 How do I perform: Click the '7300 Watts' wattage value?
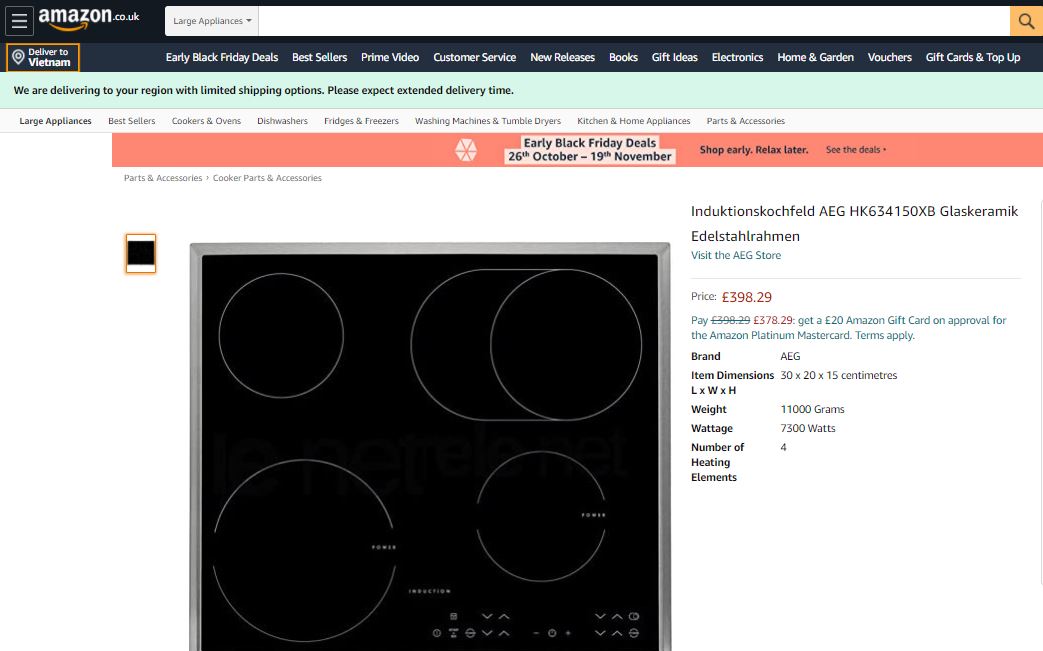[808, 429]
